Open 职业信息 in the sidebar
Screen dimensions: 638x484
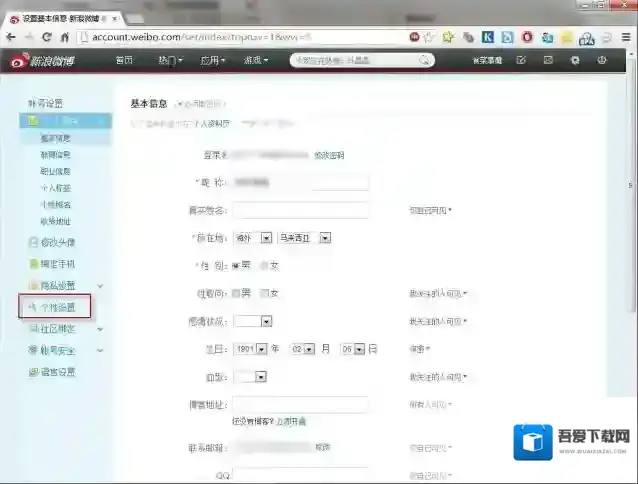(55, 171)
